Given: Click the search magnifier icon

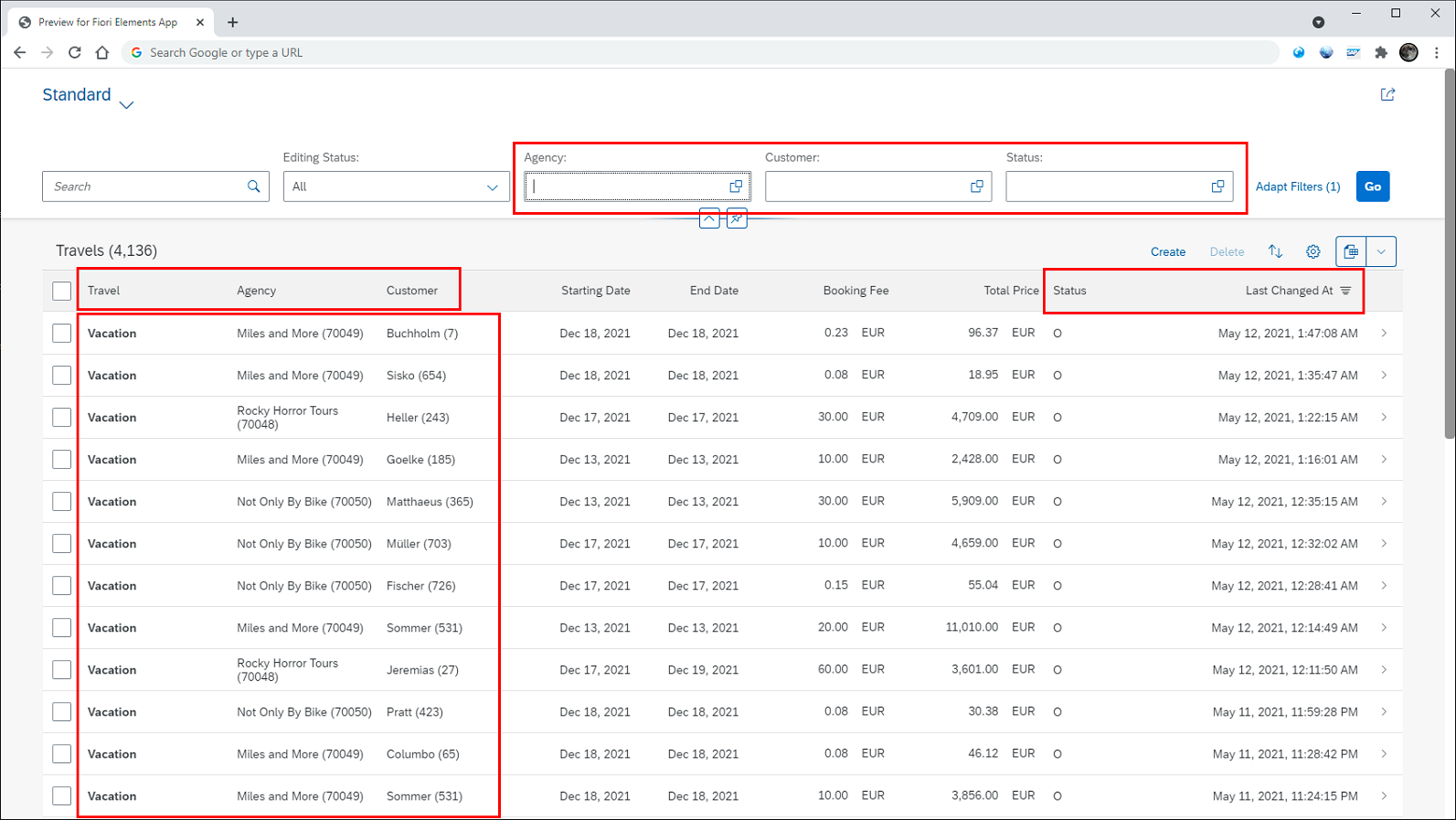Looking at the screenshot, I should [x=253, y=186].
